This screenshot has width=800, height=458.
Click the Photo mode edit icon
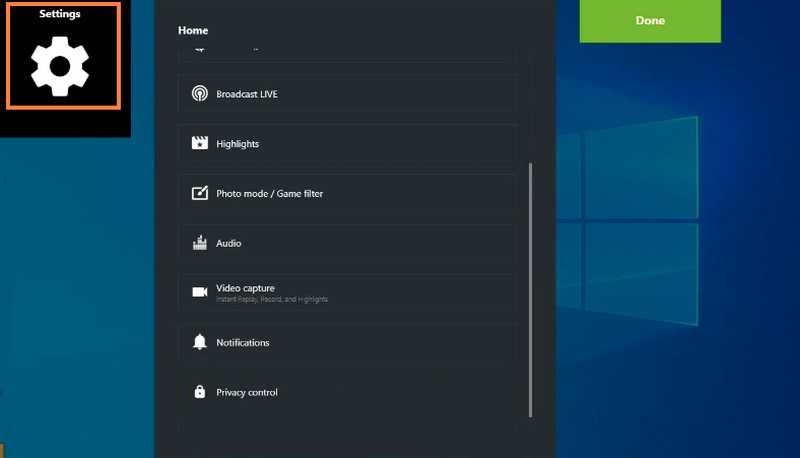pos(199,193)
